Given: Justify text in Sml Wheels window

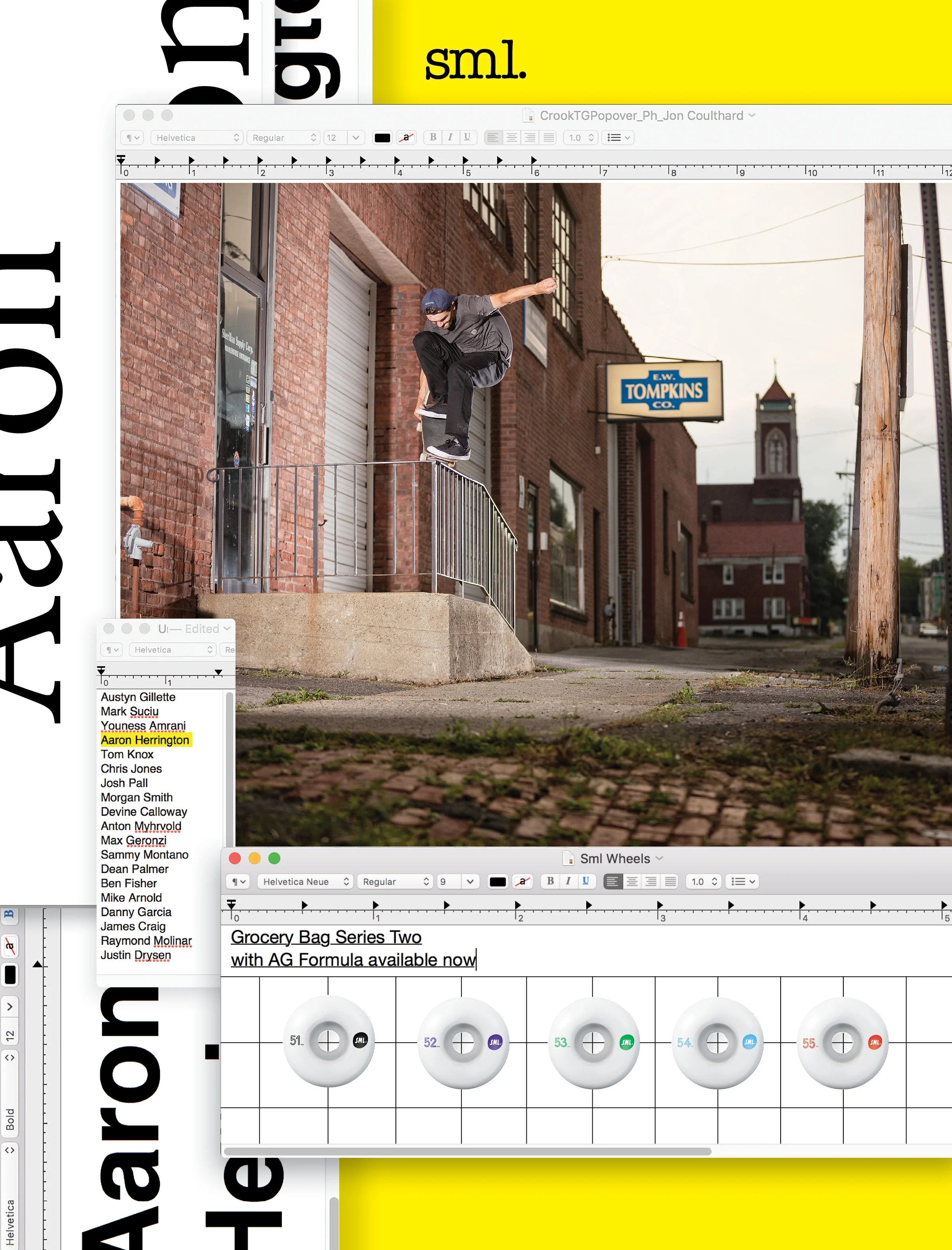Looking at the screenshot, I should (670, 881).
